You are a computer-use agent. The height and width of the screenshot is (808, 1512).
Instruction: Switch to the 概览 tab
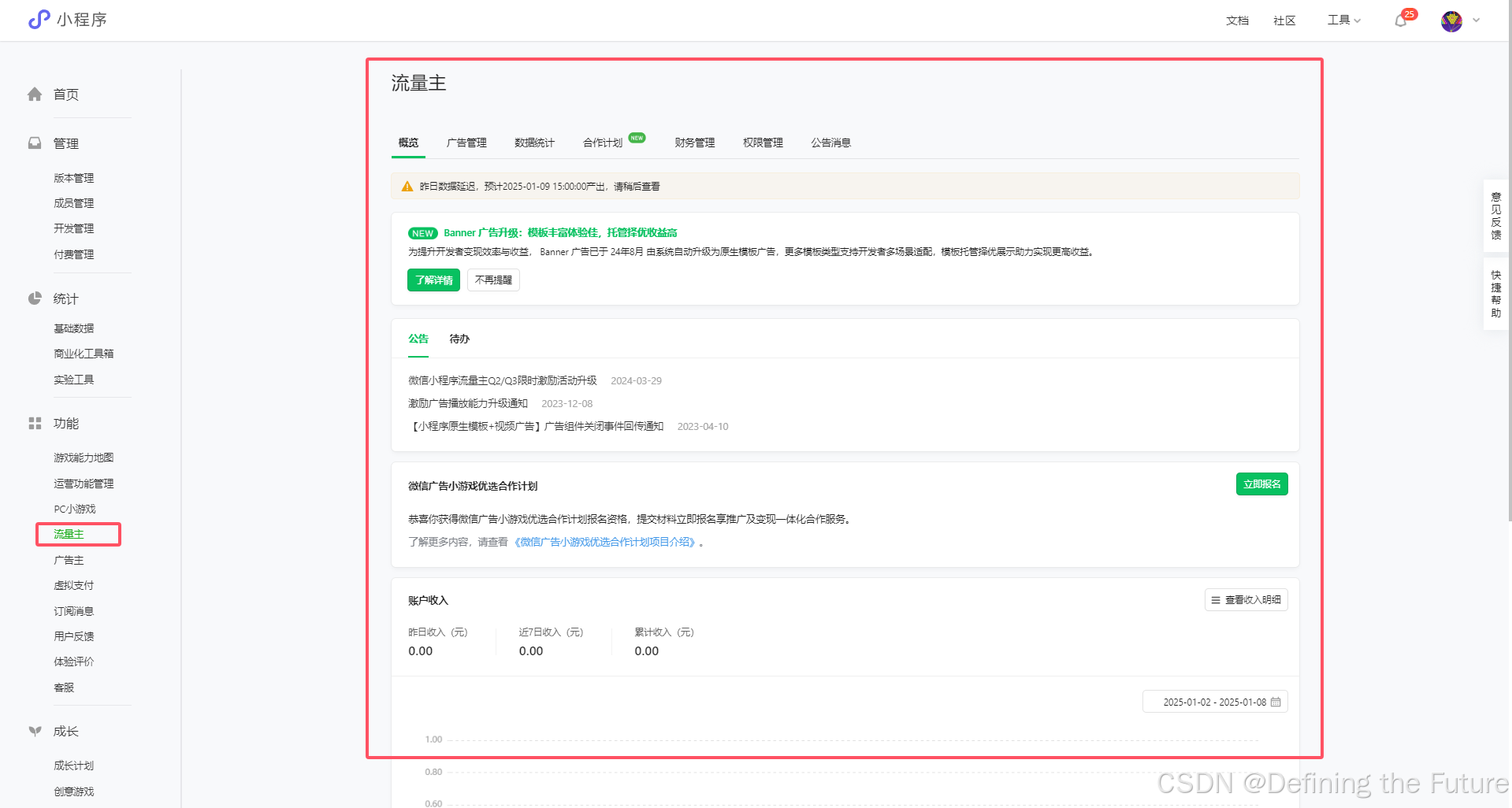[408, 143]
